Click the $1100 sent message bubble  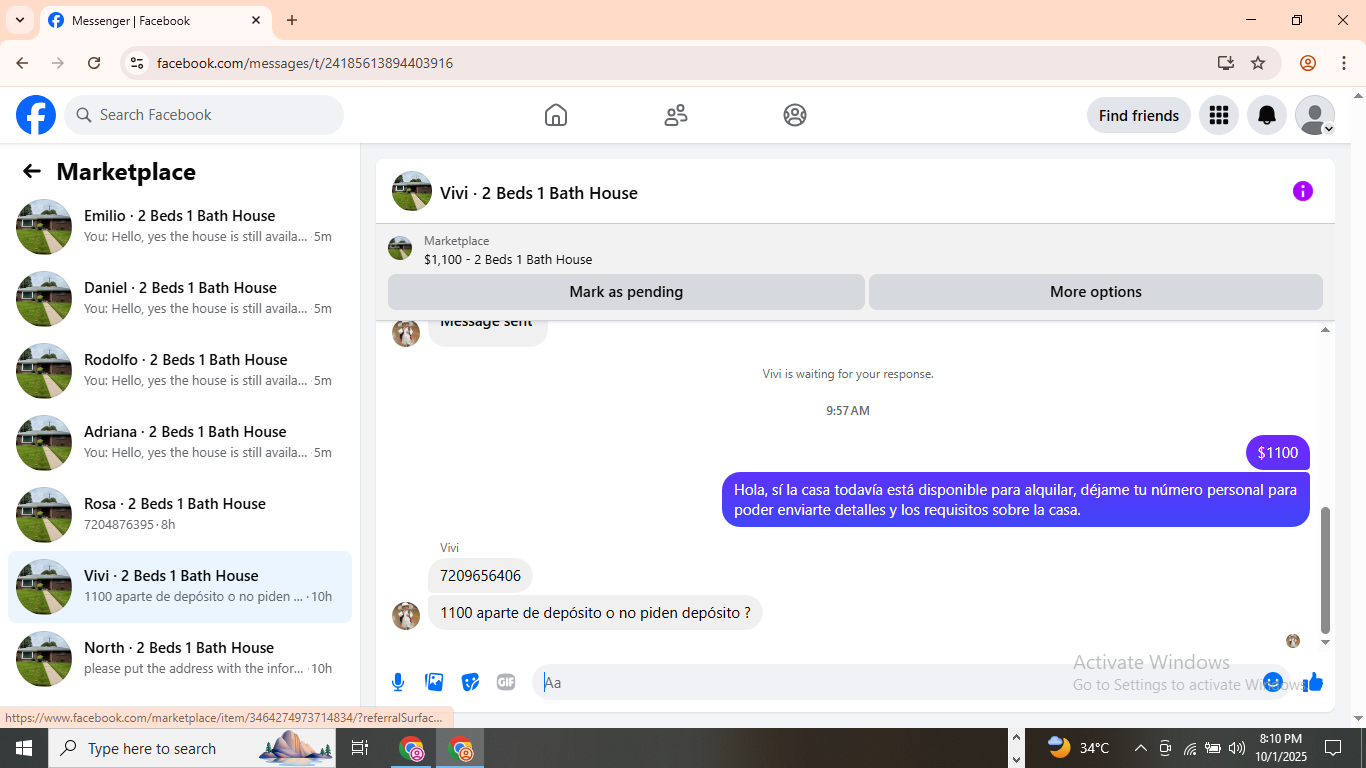(1278, 453)
